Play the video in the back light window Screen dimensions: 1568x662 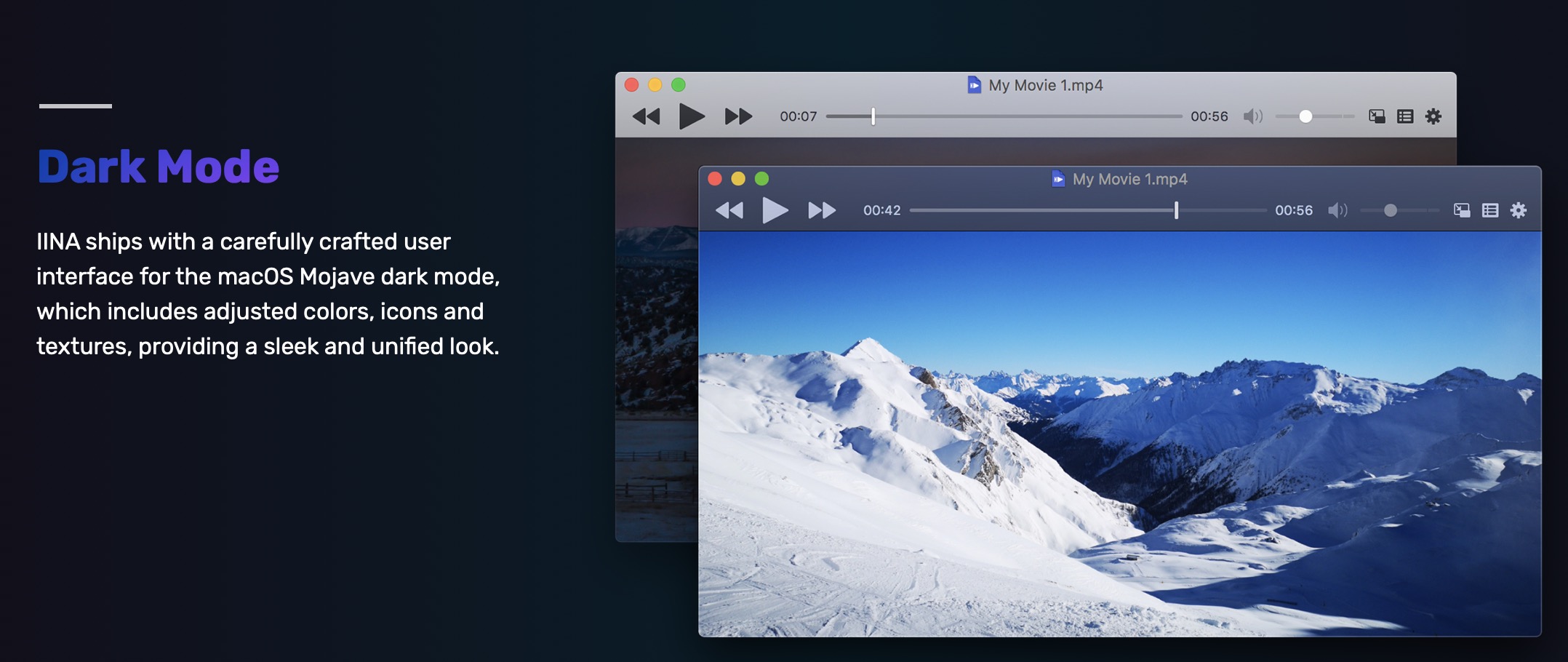pyautogui.click(x=692, y=116)
